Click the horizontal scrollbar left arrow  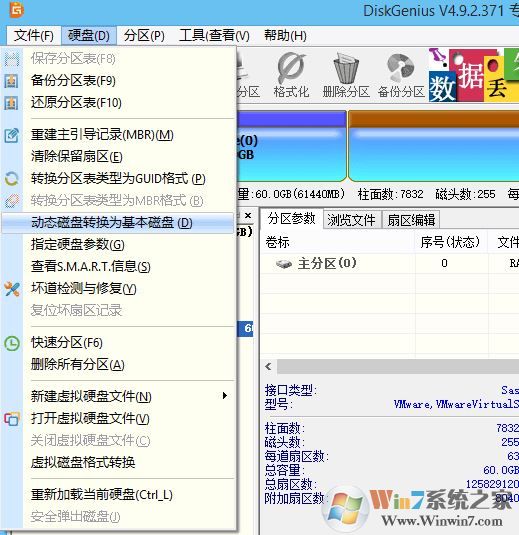click(x=269, y=367)
